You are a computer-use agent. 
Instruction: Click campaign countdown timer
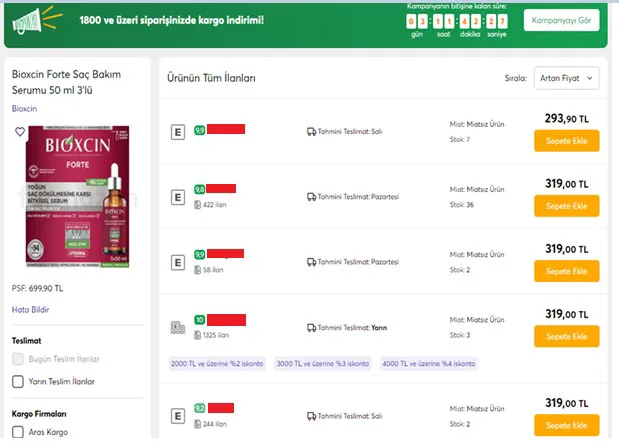[x=456, y=21]
